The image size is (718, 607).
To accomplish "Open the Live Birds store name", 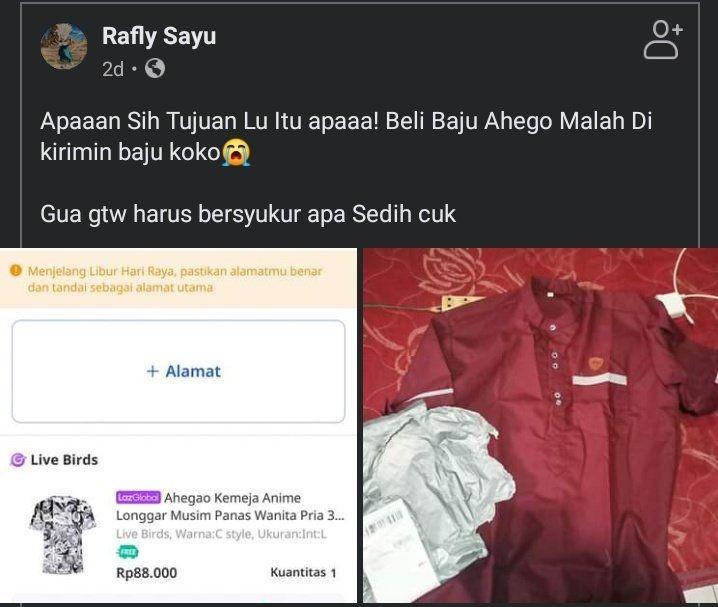I will click(x=65, y=460).
